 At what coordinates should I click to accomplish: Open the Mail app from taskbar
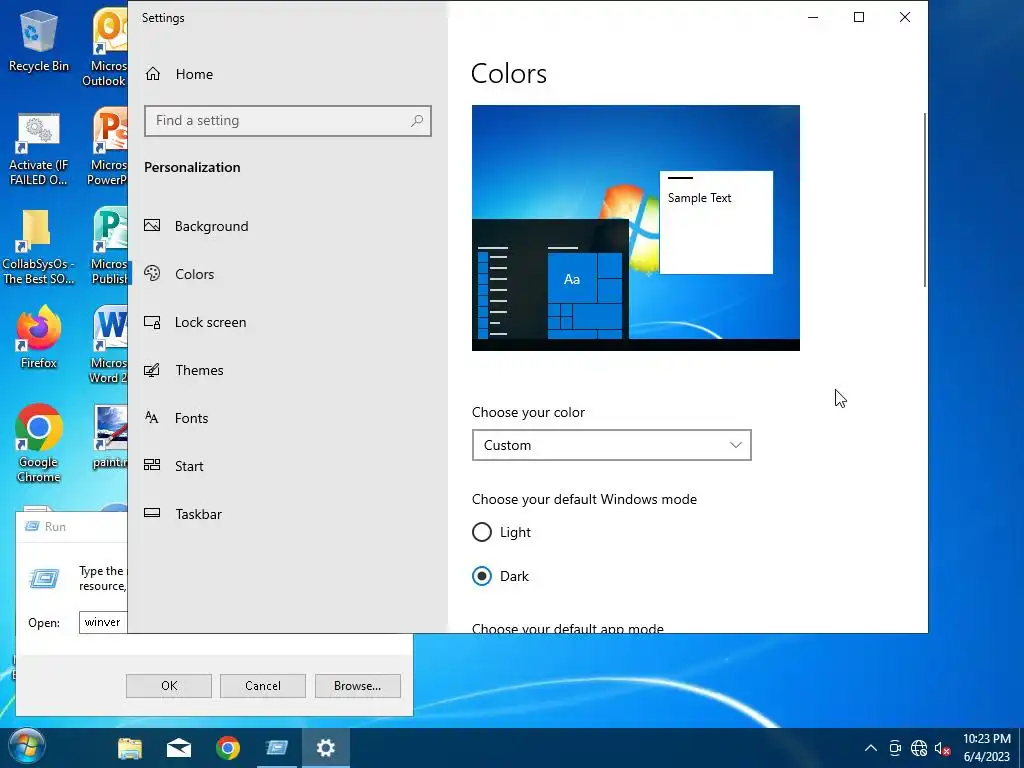point(178,748)
